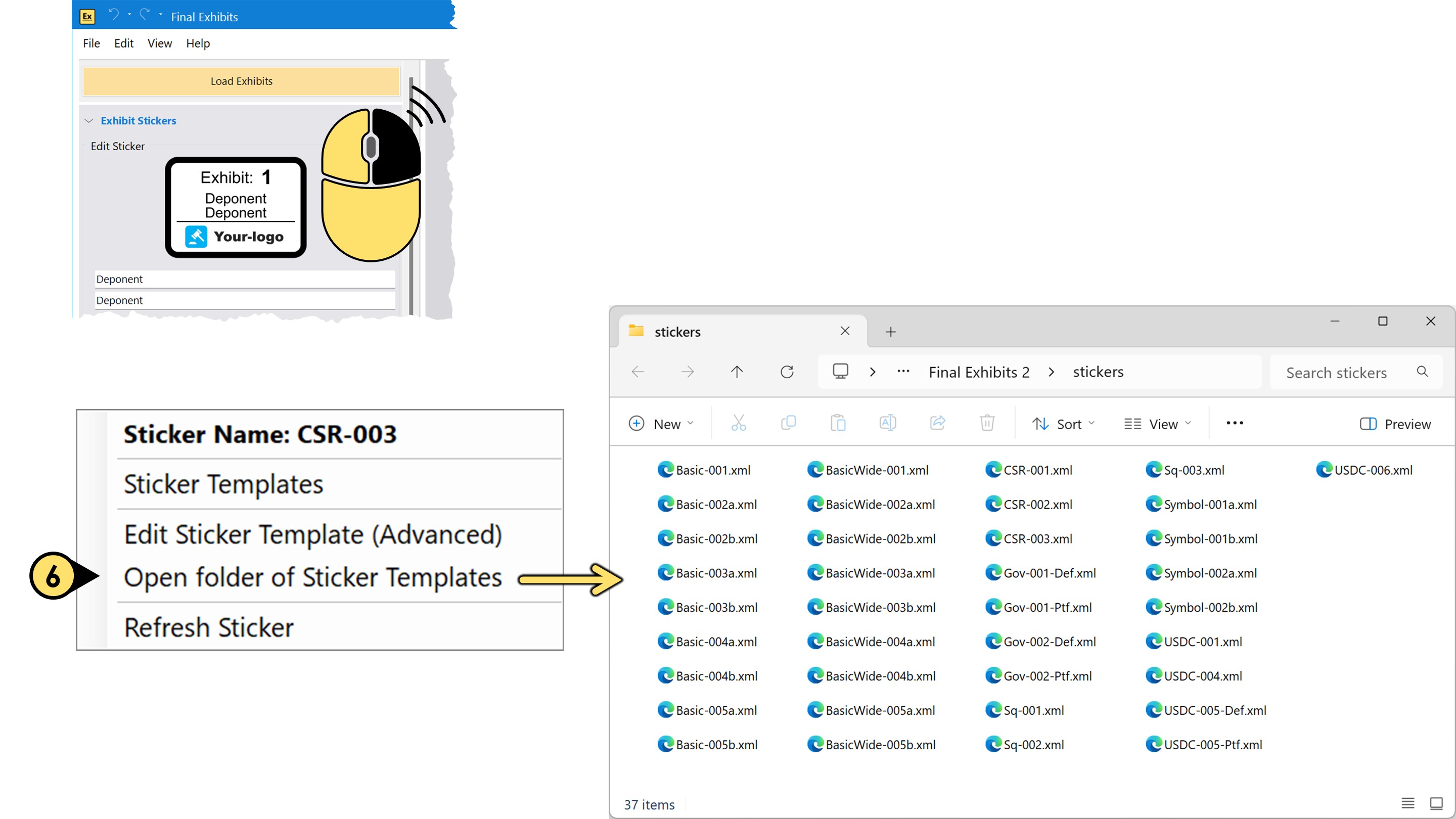Select the CSR-003.xml file

[1037, 538]
